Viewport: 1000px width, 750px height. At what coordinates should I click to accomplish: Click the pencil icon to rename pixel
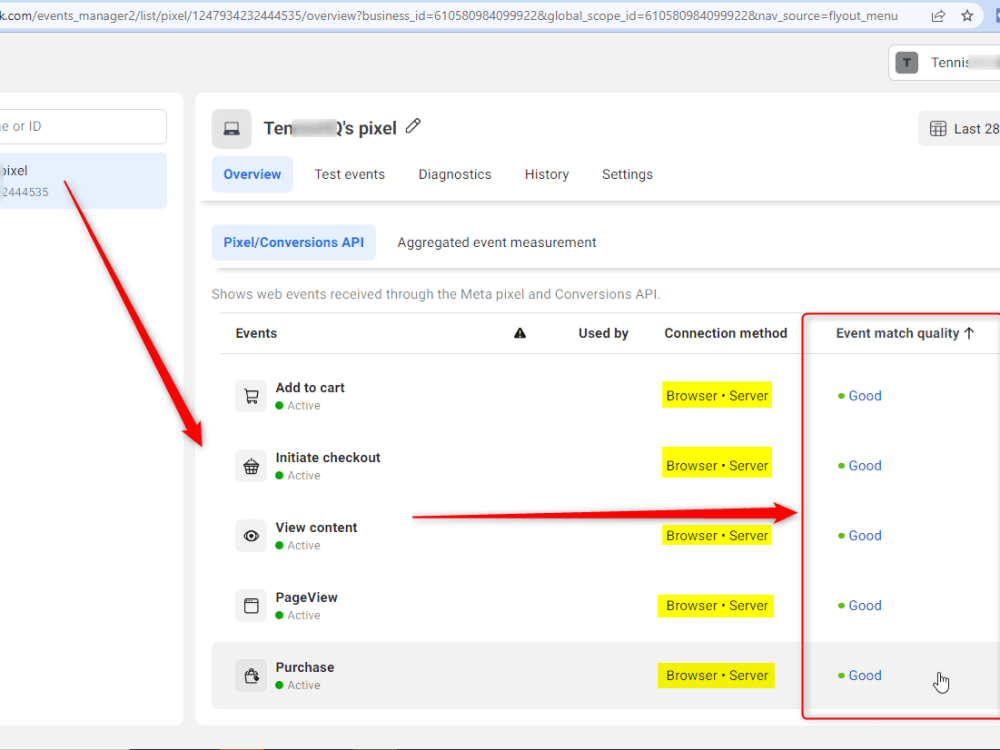point(413,126)
